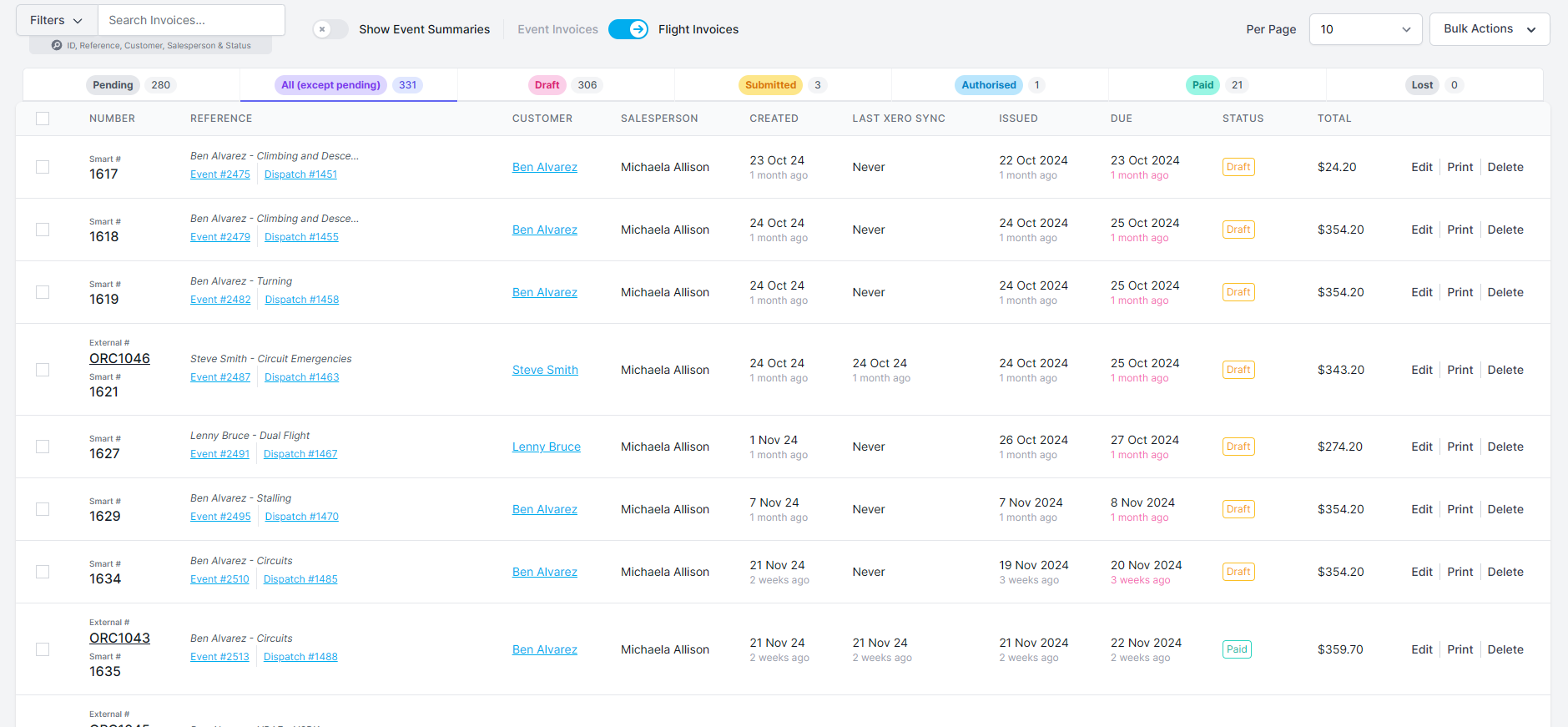The width and height of the screenshot is (1568, 727).
Task: Open Dispatch #1470 link
Action: tap(301, 517)
